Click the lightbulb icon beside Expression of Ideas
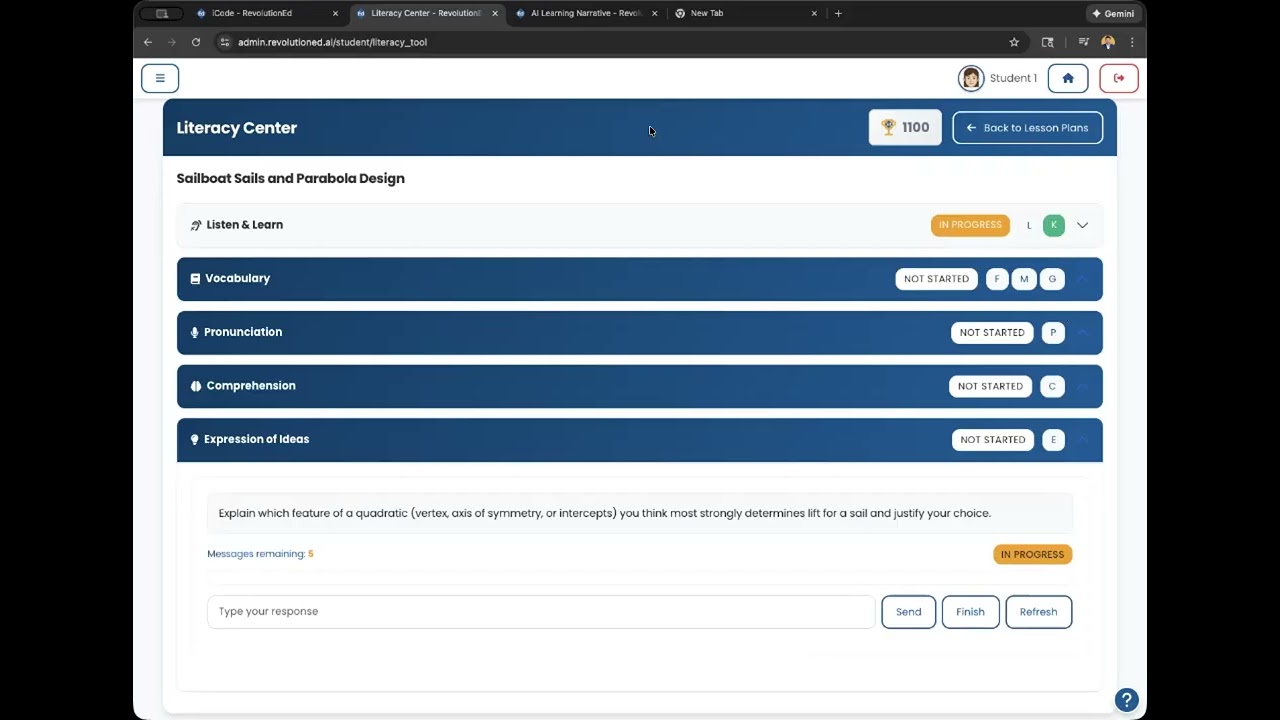Viewport: 1280px width, 720px height. 194,439
